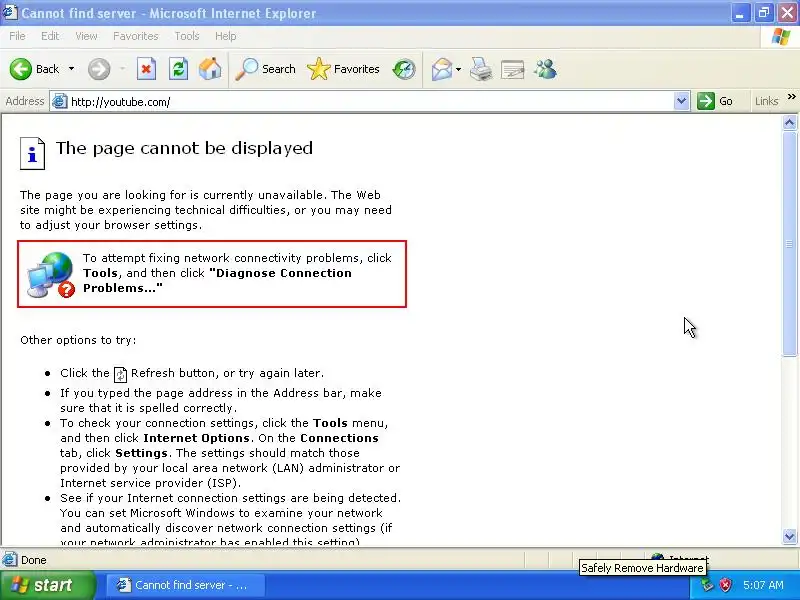Click the Internet Explorer title bar icon
The image size is (800, 600).
pos(11,12)
